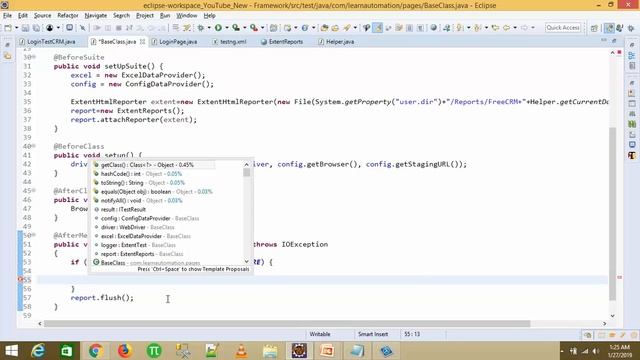Click the Last Edit Location arrow icon
Screen dimensions: 640x360
click(495, 28)
